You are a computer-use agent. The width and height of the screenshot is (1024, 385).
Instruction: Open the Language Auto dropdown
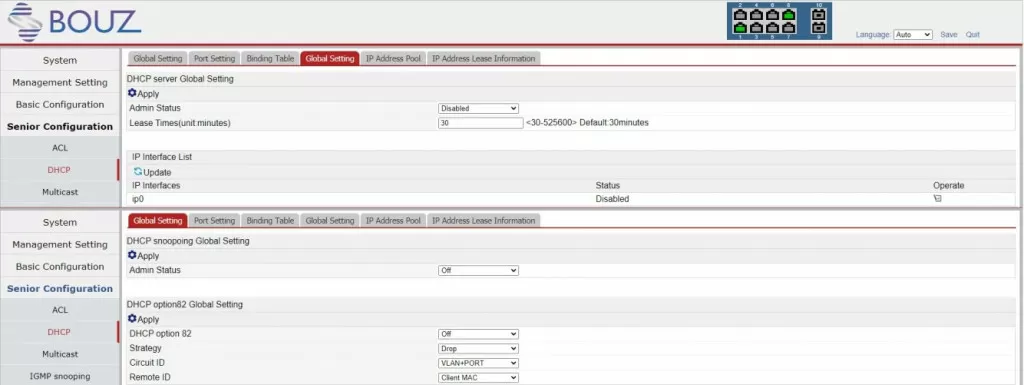tap(913, 35)
